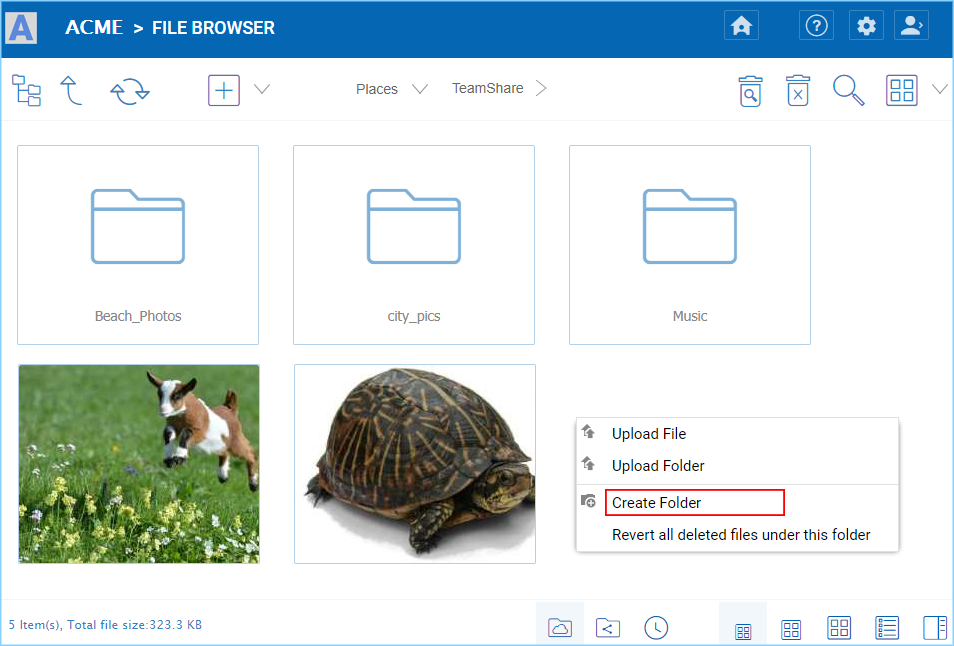Open the folder tree view icon
This screenshot has width=954, height=646.
point(26,91)
